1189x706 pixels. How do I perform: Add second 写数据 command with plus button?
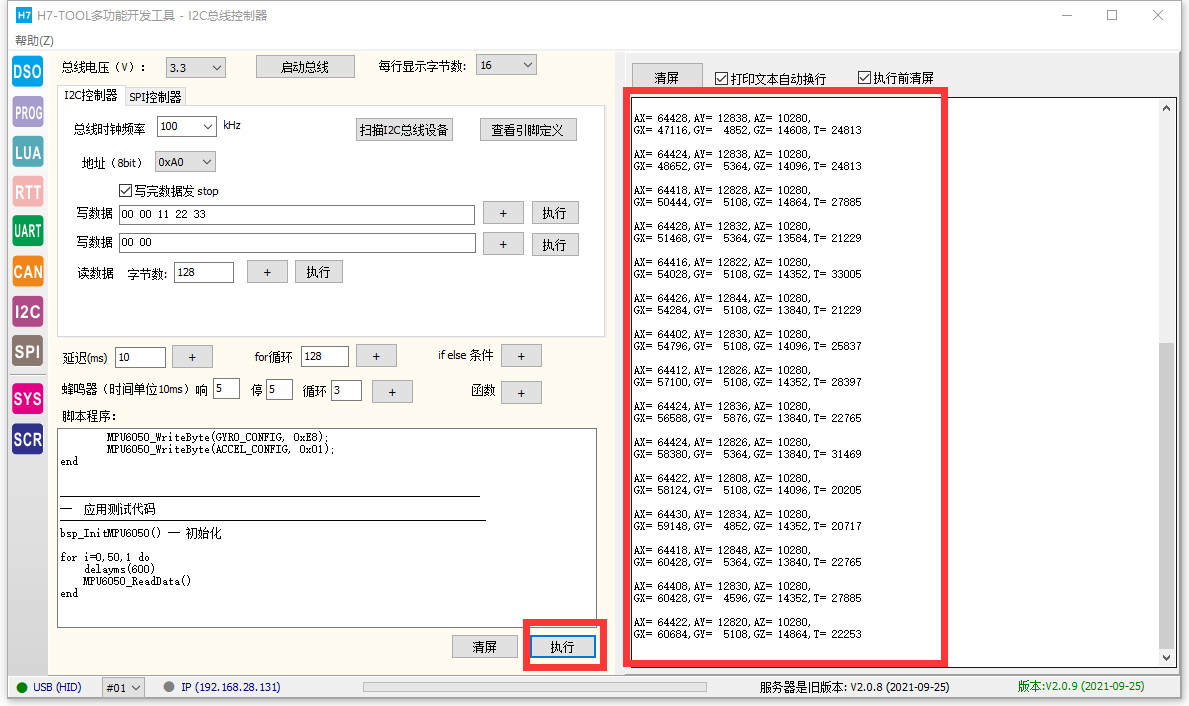(x=504, y=244)
